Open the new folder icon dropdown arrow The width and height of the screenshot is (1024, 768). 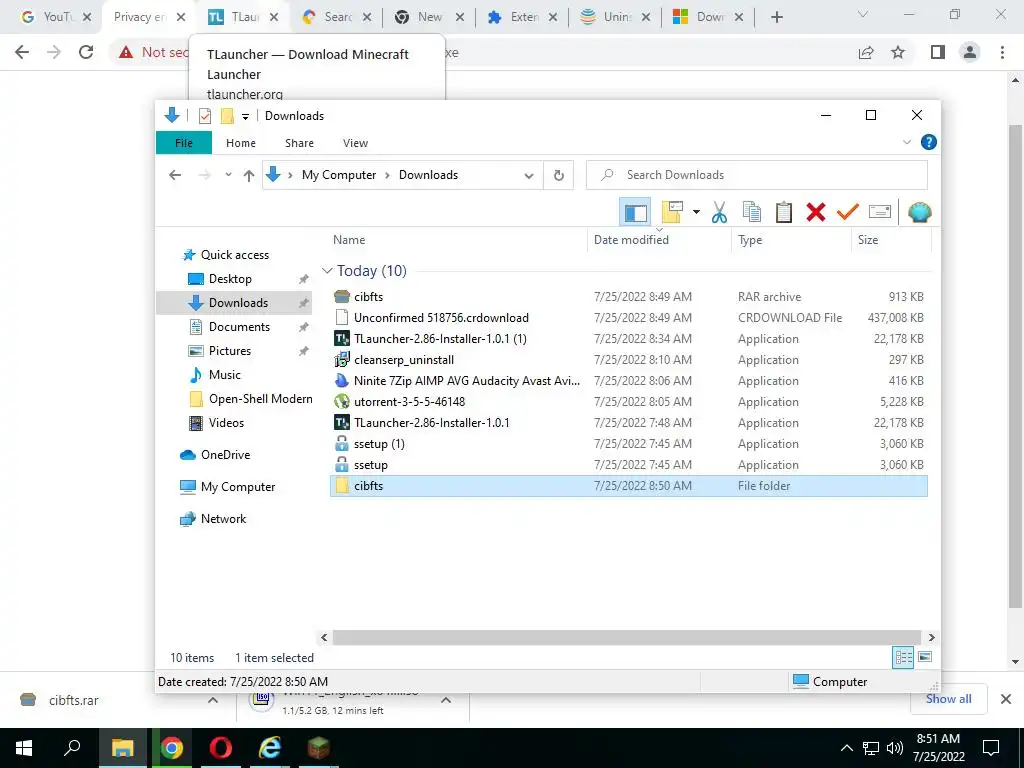[x=696, y=212]
